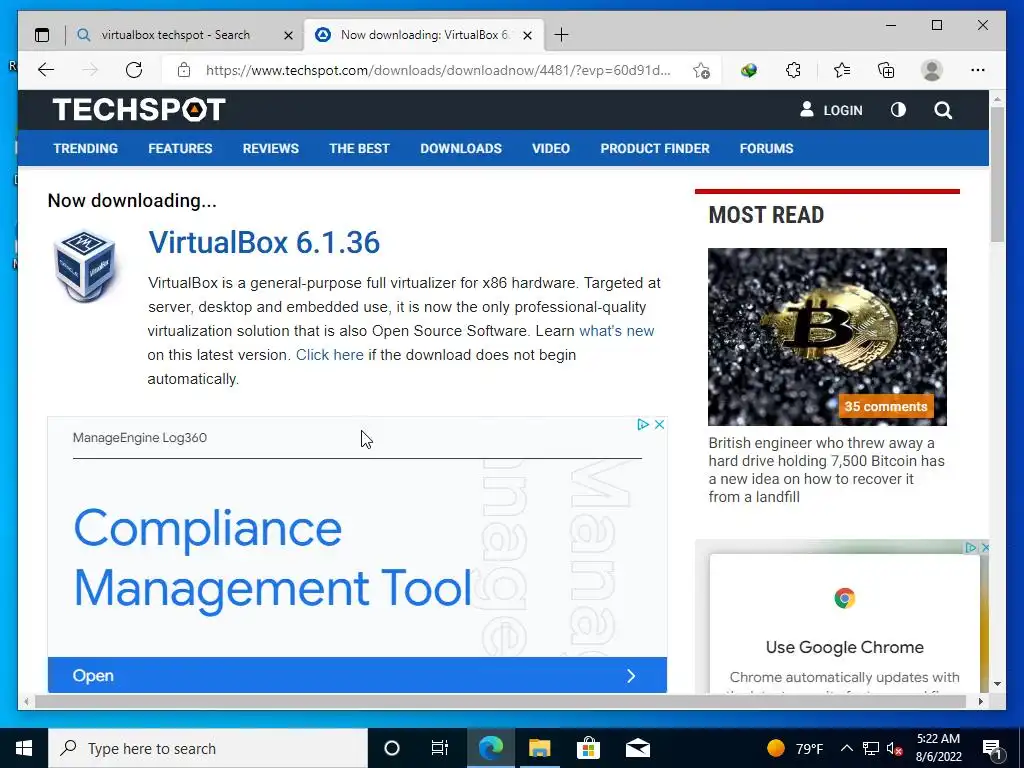Click the vertical page scrollbar thumb
Image resolution: width=1024 pixels, height=768 pixels.
click(997, 174)
